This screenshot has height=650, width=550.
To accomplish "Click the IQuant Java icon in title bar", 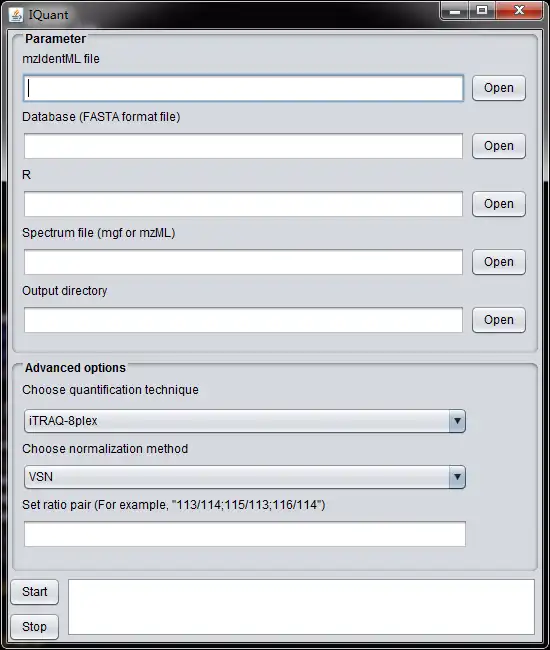I will [15, 15].
